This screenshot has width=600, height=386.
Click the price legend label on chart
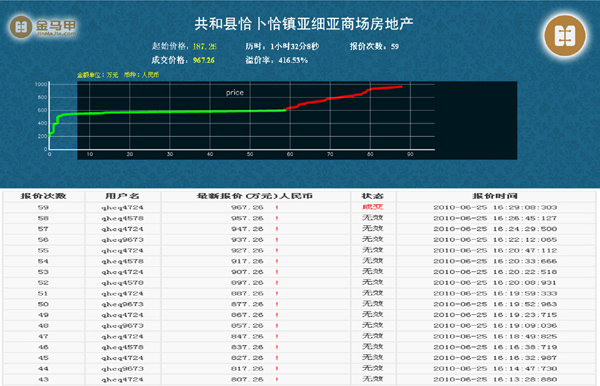coord(235,93)
